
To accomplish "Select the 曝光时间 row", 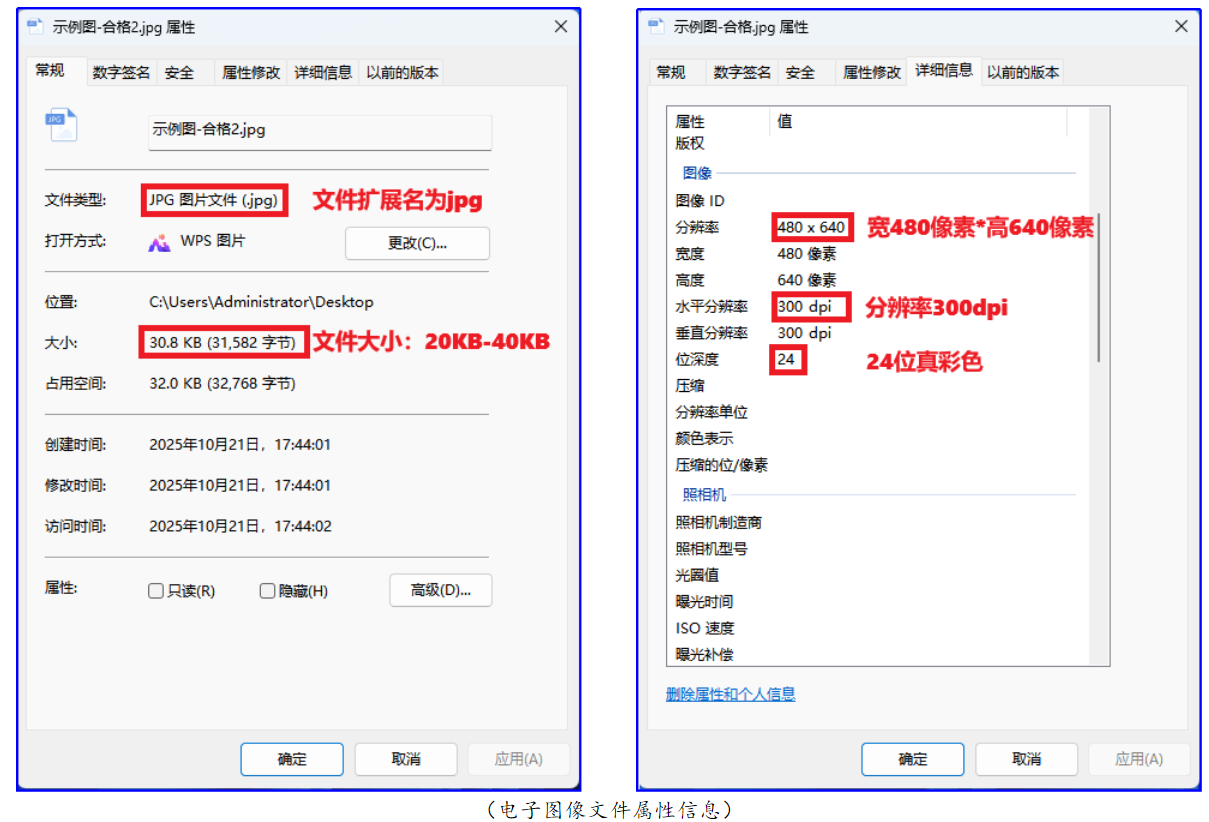I will (x=880, y=601).
